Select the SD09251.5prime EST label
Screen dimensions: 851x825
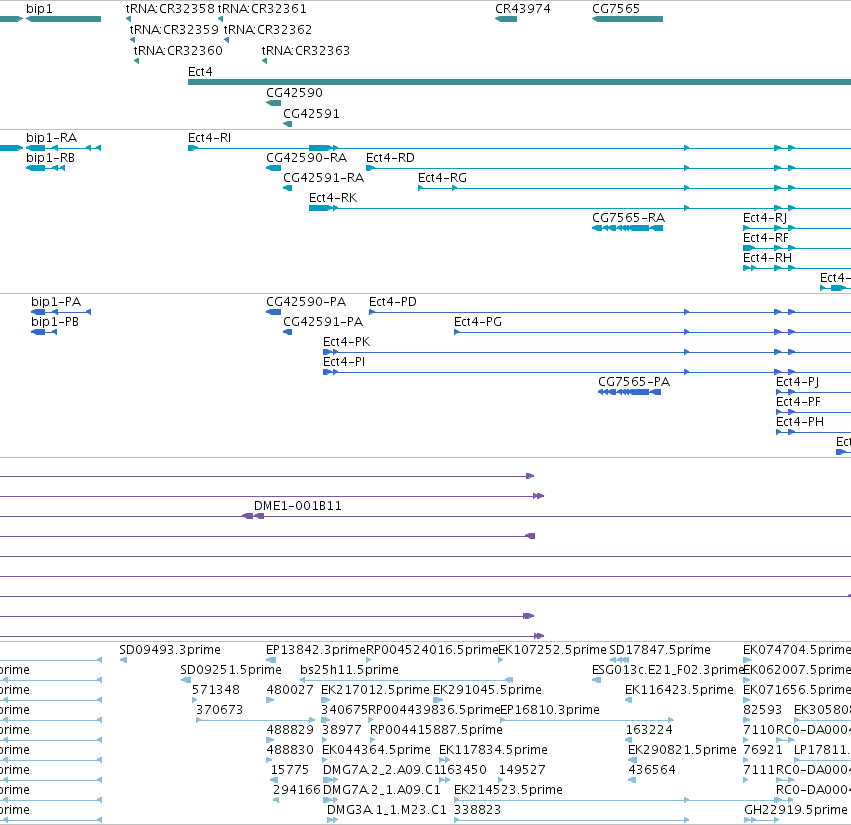(x=231, y=670)
